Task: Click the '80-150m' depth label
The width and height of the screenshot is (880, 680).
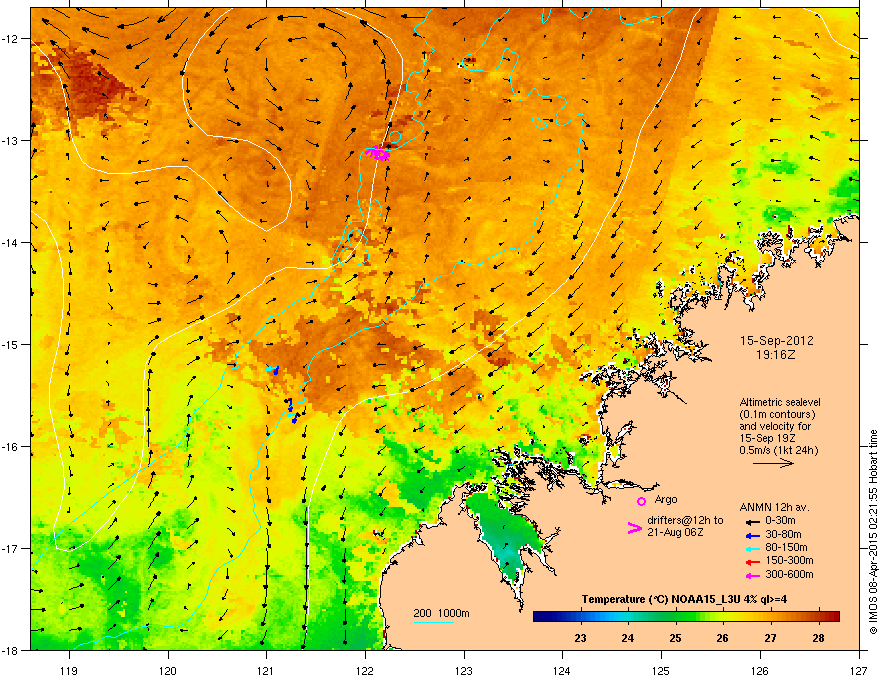Action: pos(786,548)
